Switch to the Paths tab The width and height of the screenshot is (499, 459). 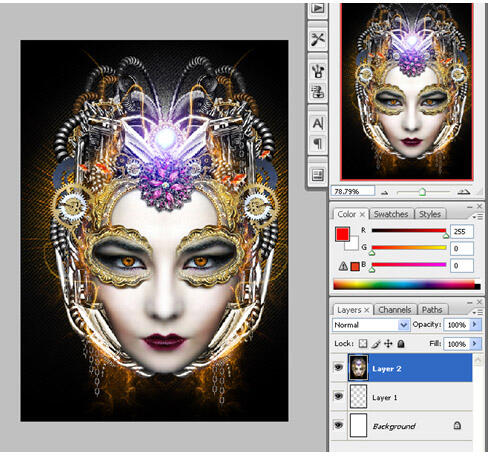pos(432,310)
